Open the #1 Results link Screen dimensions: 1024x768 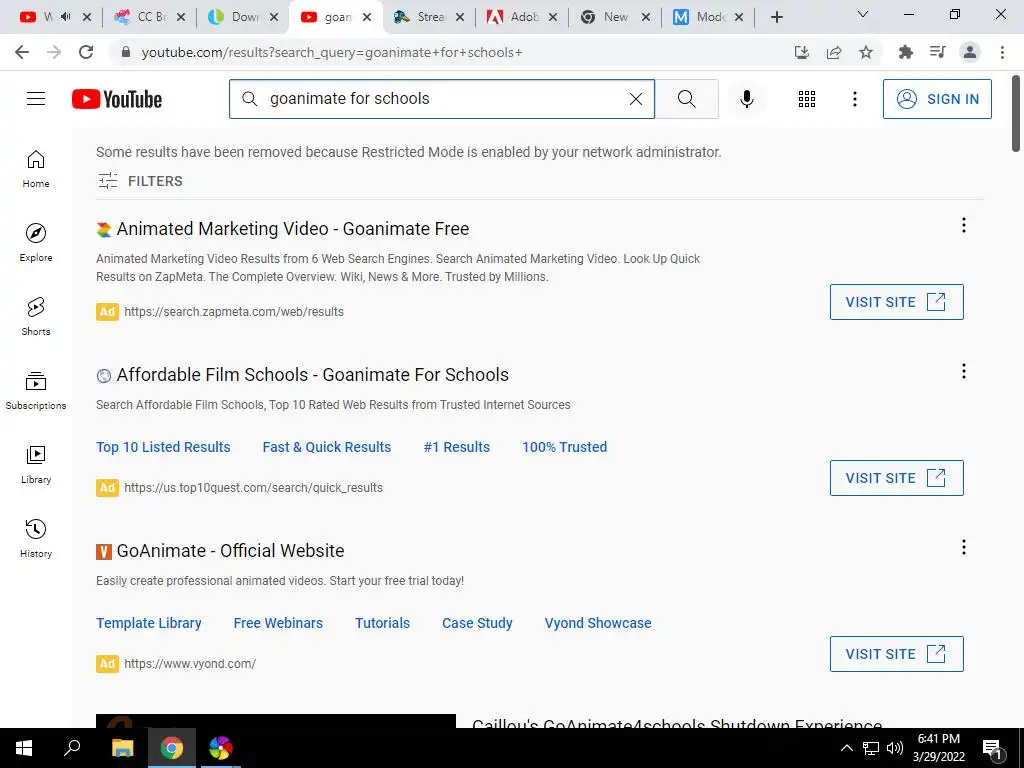(456, 447)
